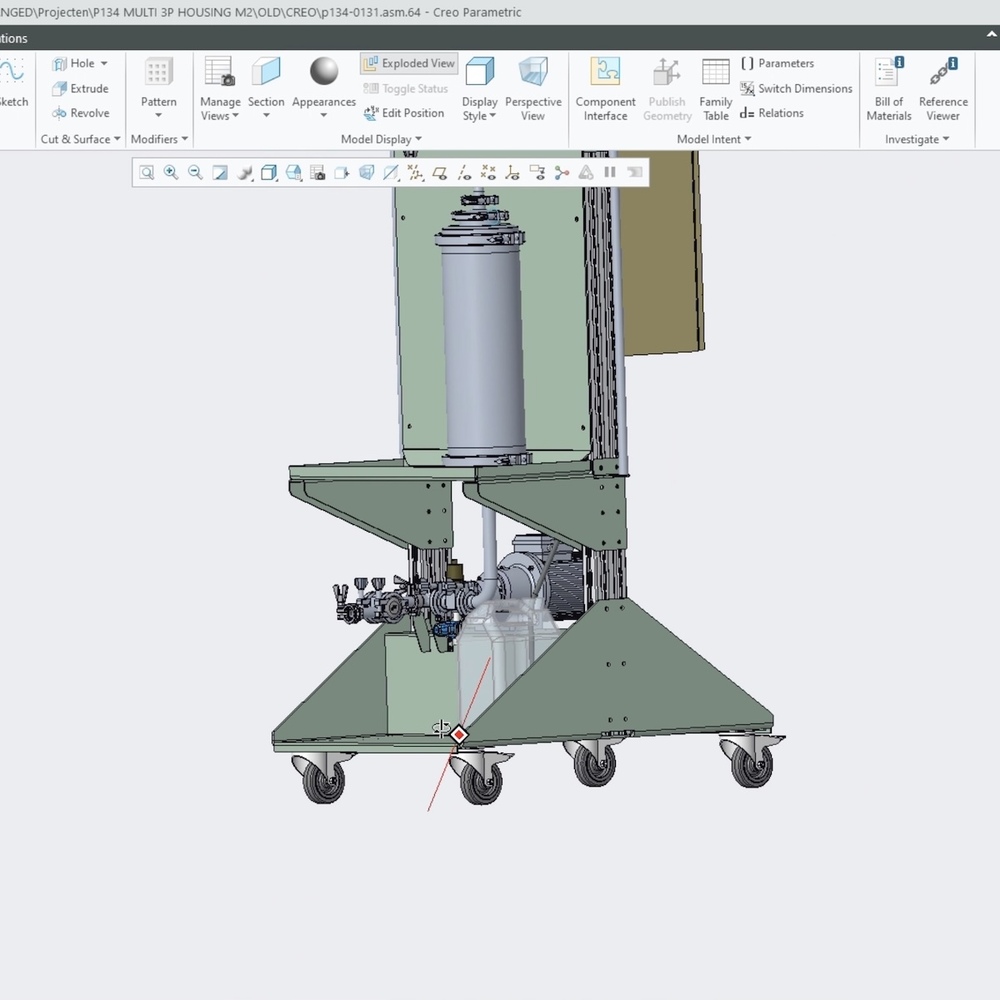Open the Hole tool
Image resolution: width=1000 pixels, height=1000 pixels.
coord(80,63)
